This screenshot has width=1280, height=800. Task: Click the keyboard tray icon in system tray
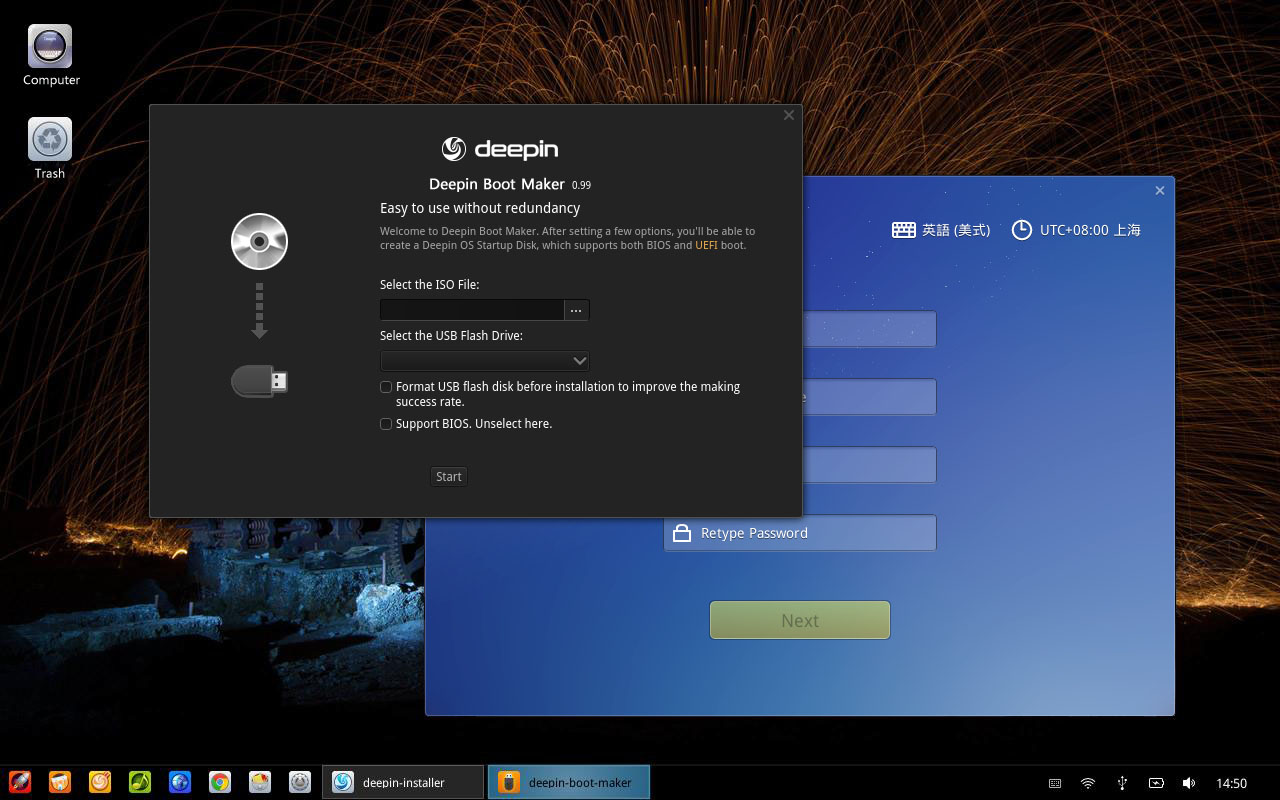[x=1055, y=783]
